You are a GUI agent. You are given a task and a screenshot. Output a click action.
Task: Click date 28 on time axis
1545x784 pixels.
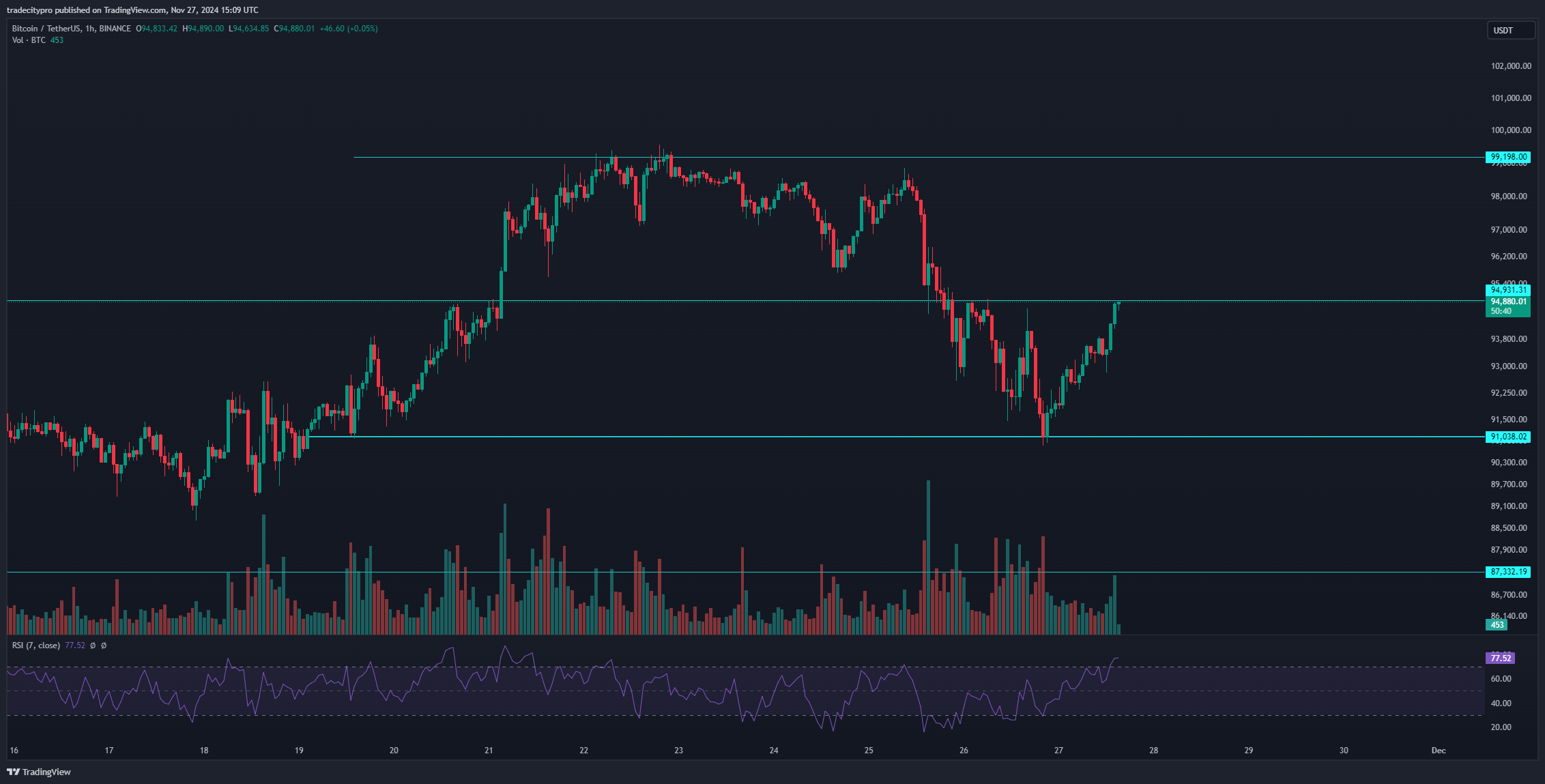pos(1153,751)
